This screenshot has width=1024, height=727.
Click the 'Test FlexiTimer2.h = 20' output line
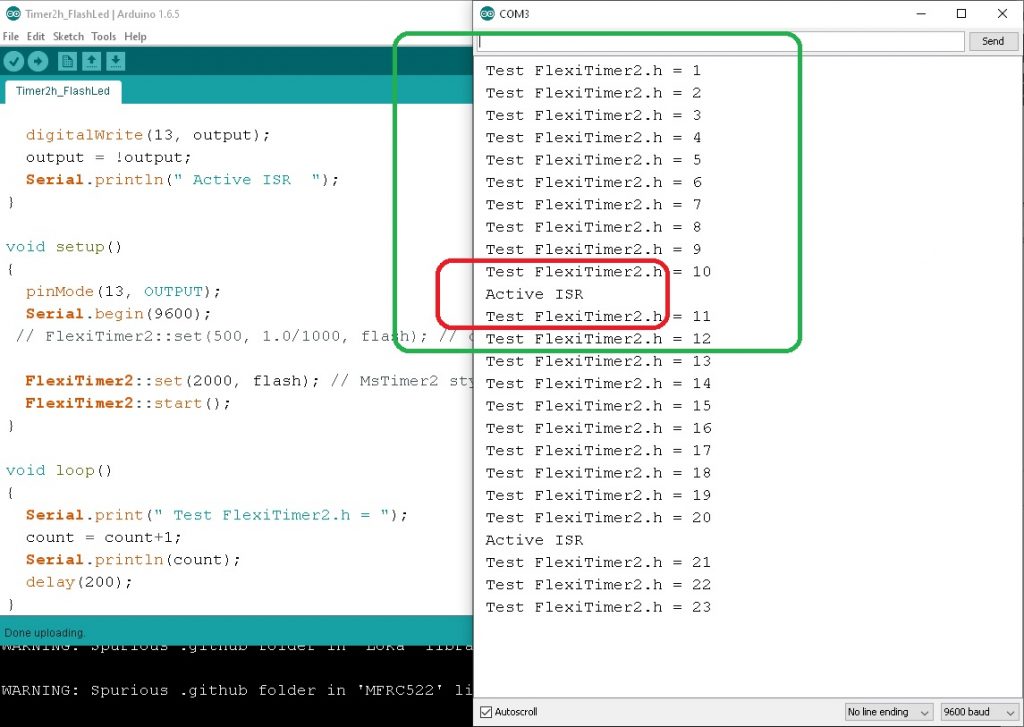point(598,518)
